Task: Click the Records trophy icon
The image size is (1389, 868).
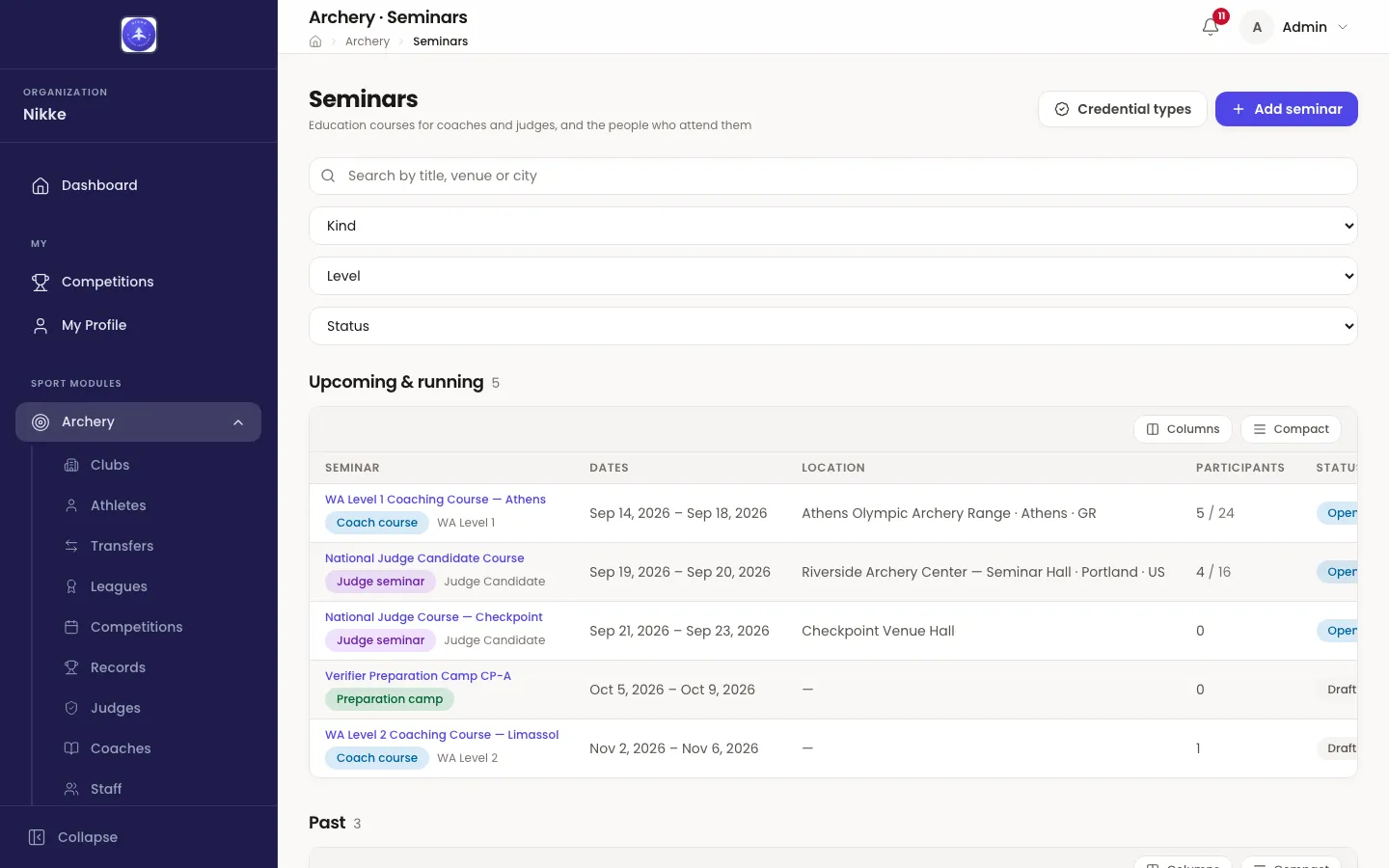Action: pos(71,667)
